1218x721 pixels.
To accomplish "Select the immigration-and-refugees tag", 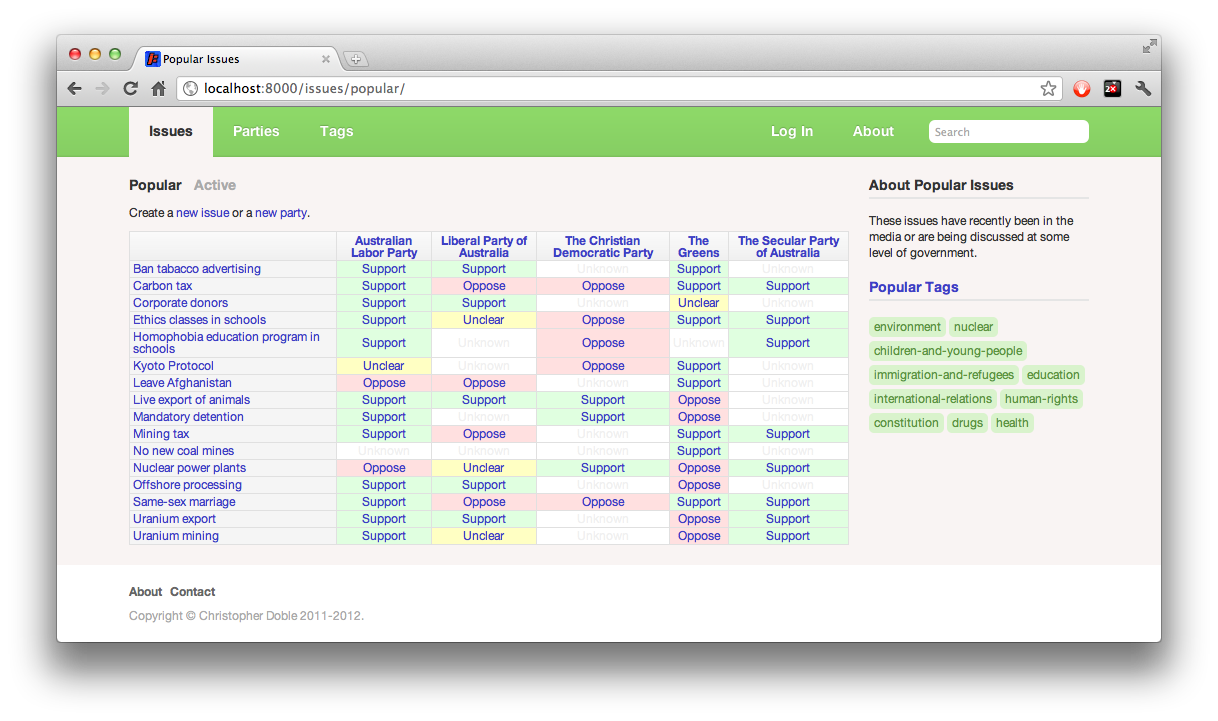I will pos(944,375).
